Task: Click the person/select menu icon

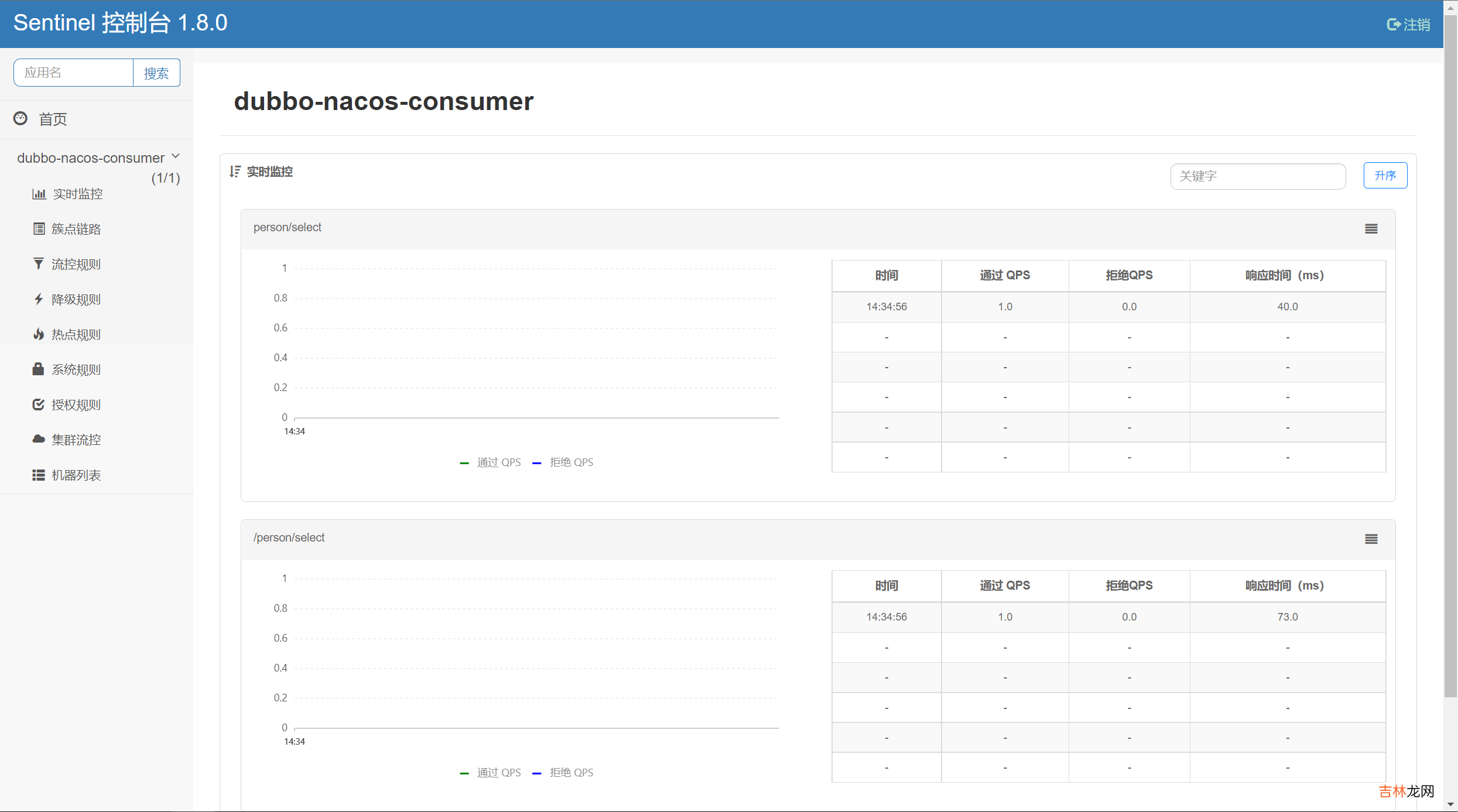Action: 1371,228
